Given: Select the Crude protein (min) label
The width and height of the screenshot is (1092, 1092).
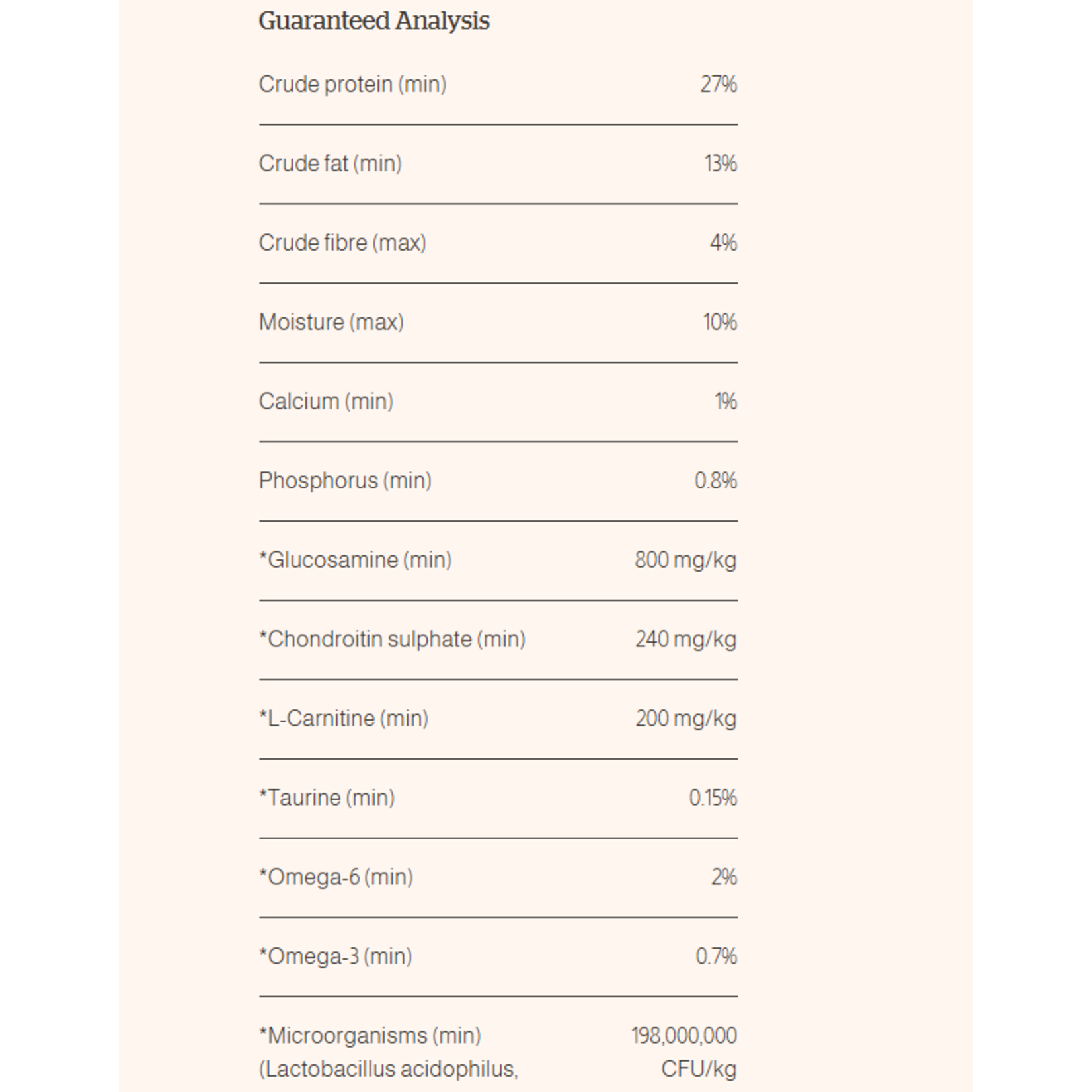Looking at the screenshot, I should point(353,85).
